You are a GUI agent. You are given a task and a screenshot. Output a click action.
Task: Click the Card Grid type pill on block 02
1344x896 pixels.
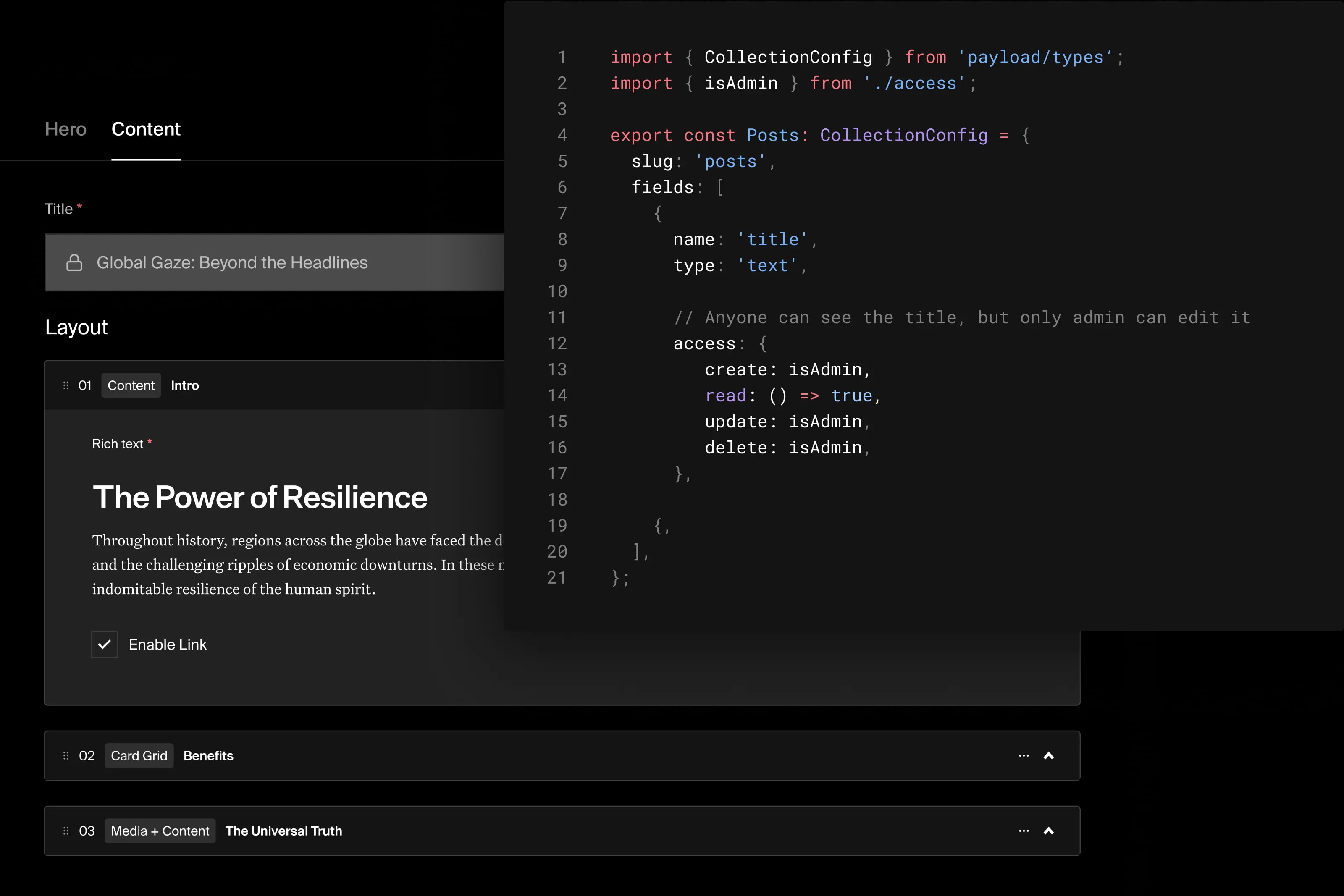click(x=138, y=755)
